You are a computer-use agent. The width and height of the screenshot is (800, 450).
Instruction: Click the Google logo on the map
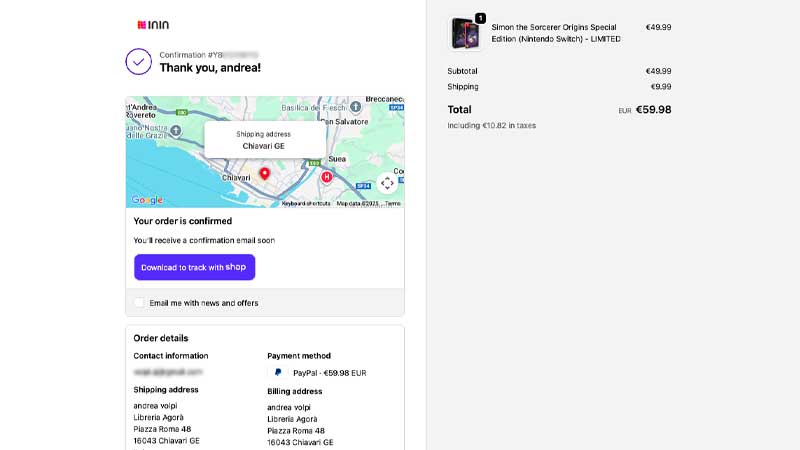pos(146,200)
